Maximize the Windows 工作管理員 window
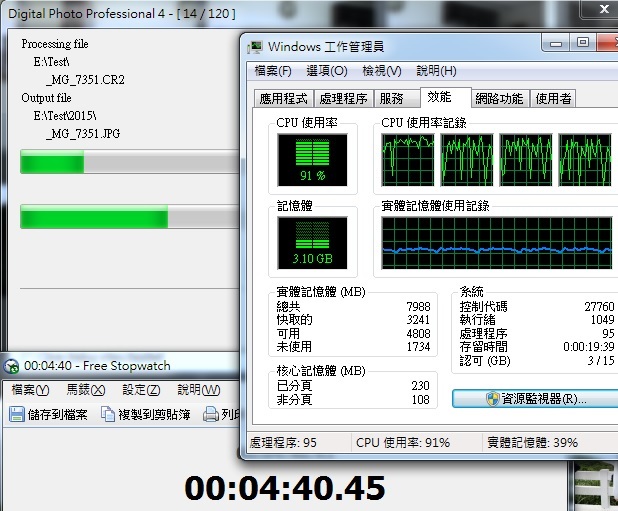This screenshot has width=618, height=511. coord(583,43)
